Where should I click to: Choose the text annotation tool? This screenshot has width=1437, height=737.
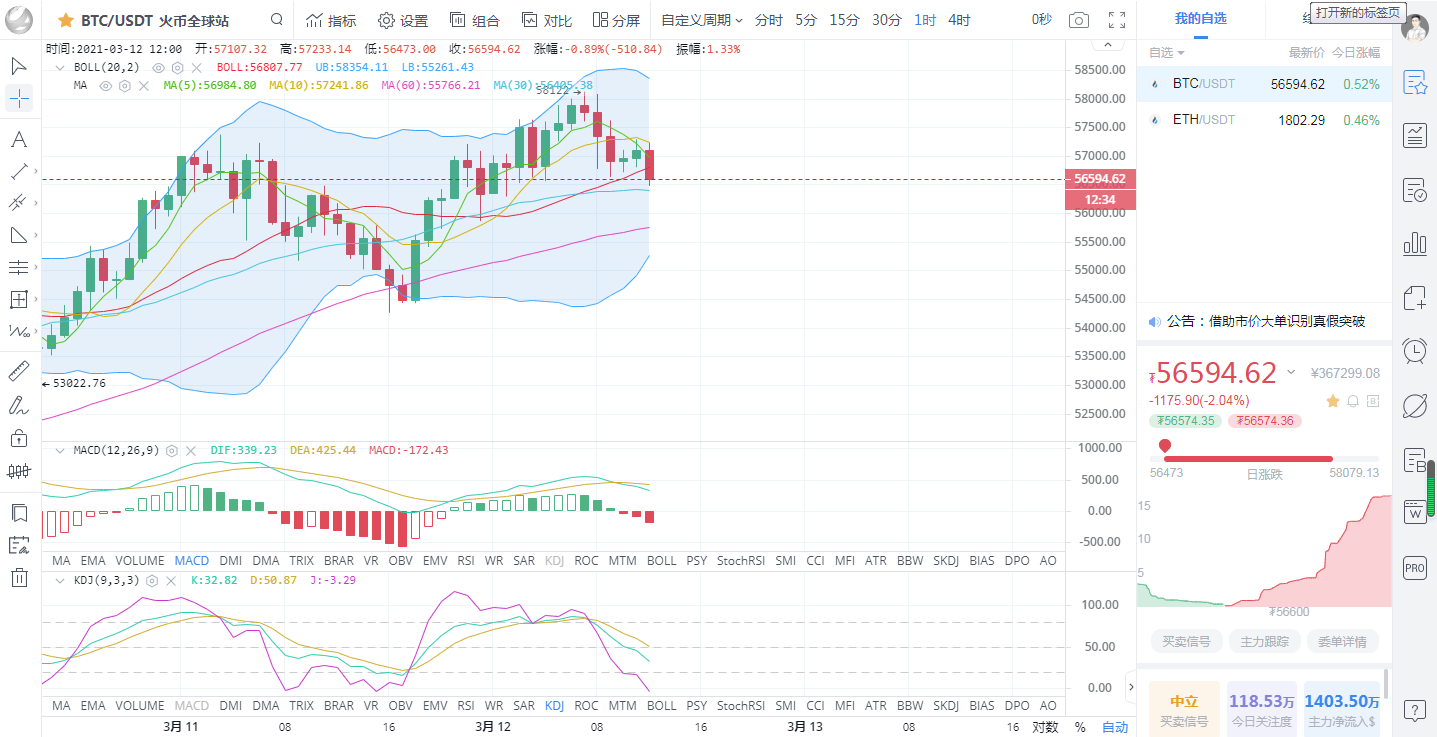point(19,139)
